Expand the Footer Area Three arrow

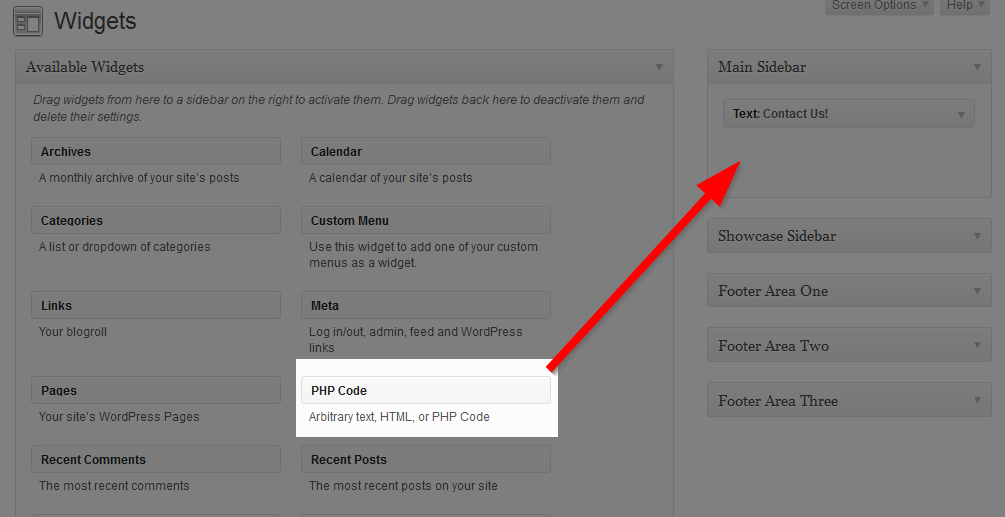(977, 401)
